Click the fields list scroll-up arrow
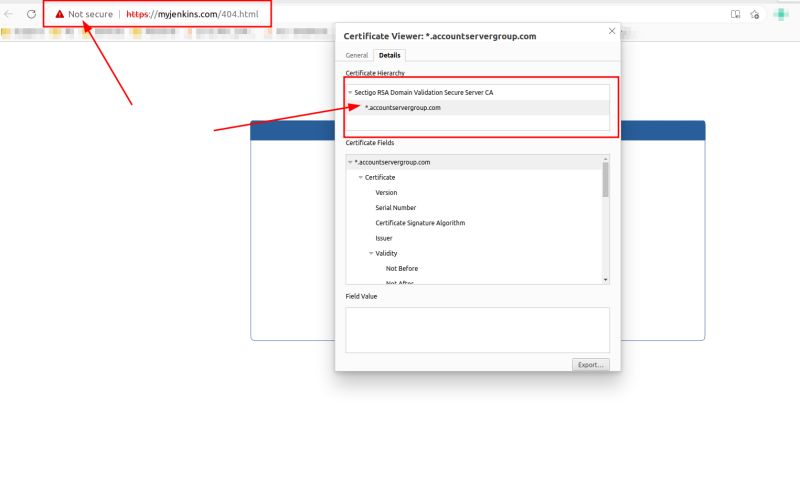Image resolution: width=800 pixels, height=504 pixels. [606, 159]
